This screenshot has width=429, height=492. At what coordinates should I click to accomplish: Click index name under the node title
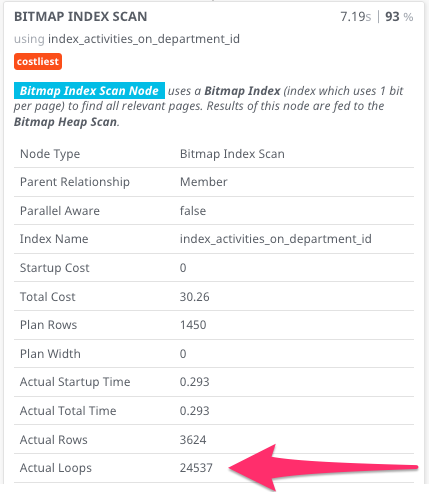coord(144,39)
